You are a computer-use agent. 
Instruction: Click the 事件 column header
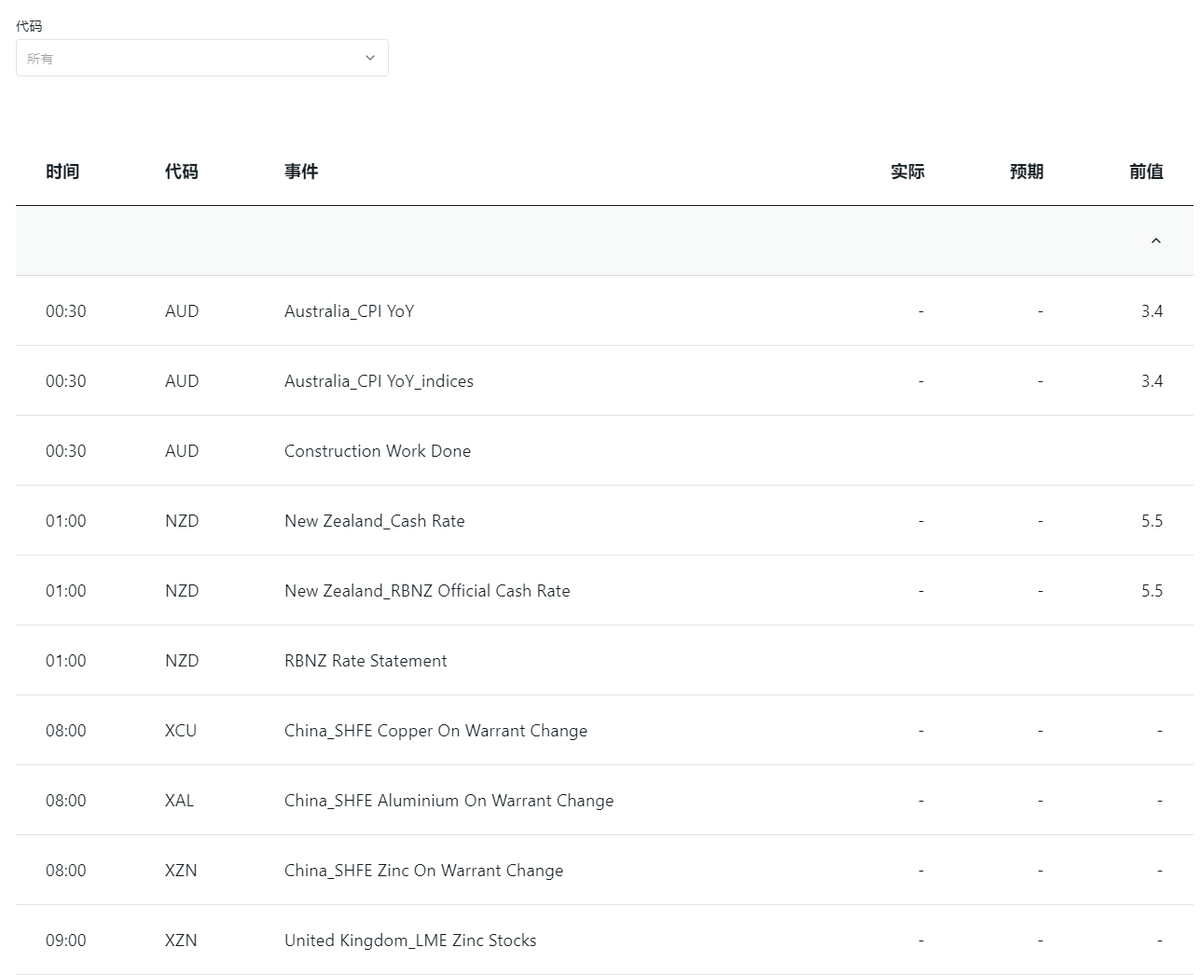tap(302, 171)
